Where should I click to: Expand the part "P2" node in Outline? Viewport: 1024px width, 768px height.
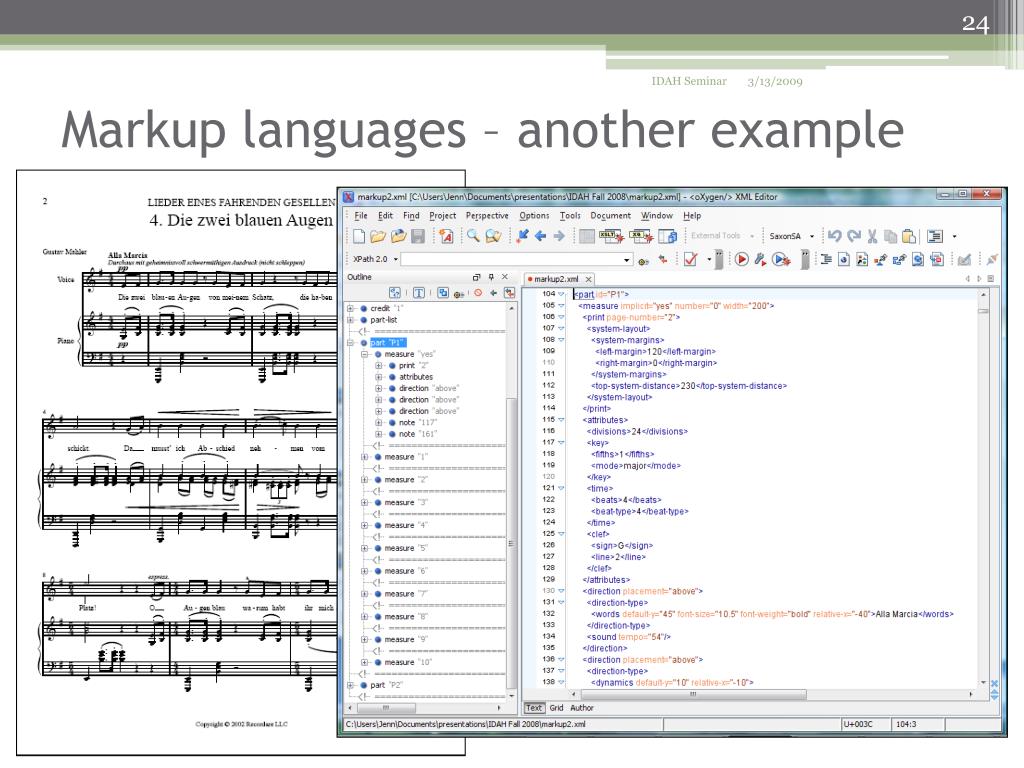click(351, 685)
